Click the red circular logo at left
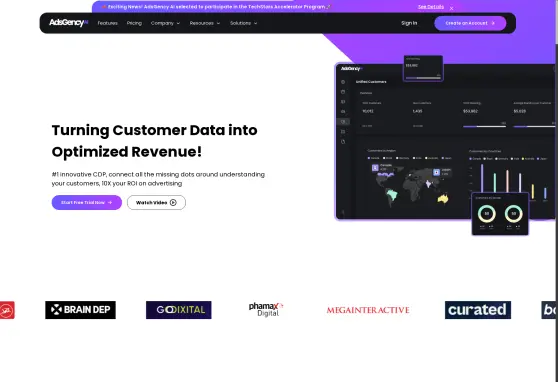Image resolution: width=558 pixels, height=382 pixels. 7,310
